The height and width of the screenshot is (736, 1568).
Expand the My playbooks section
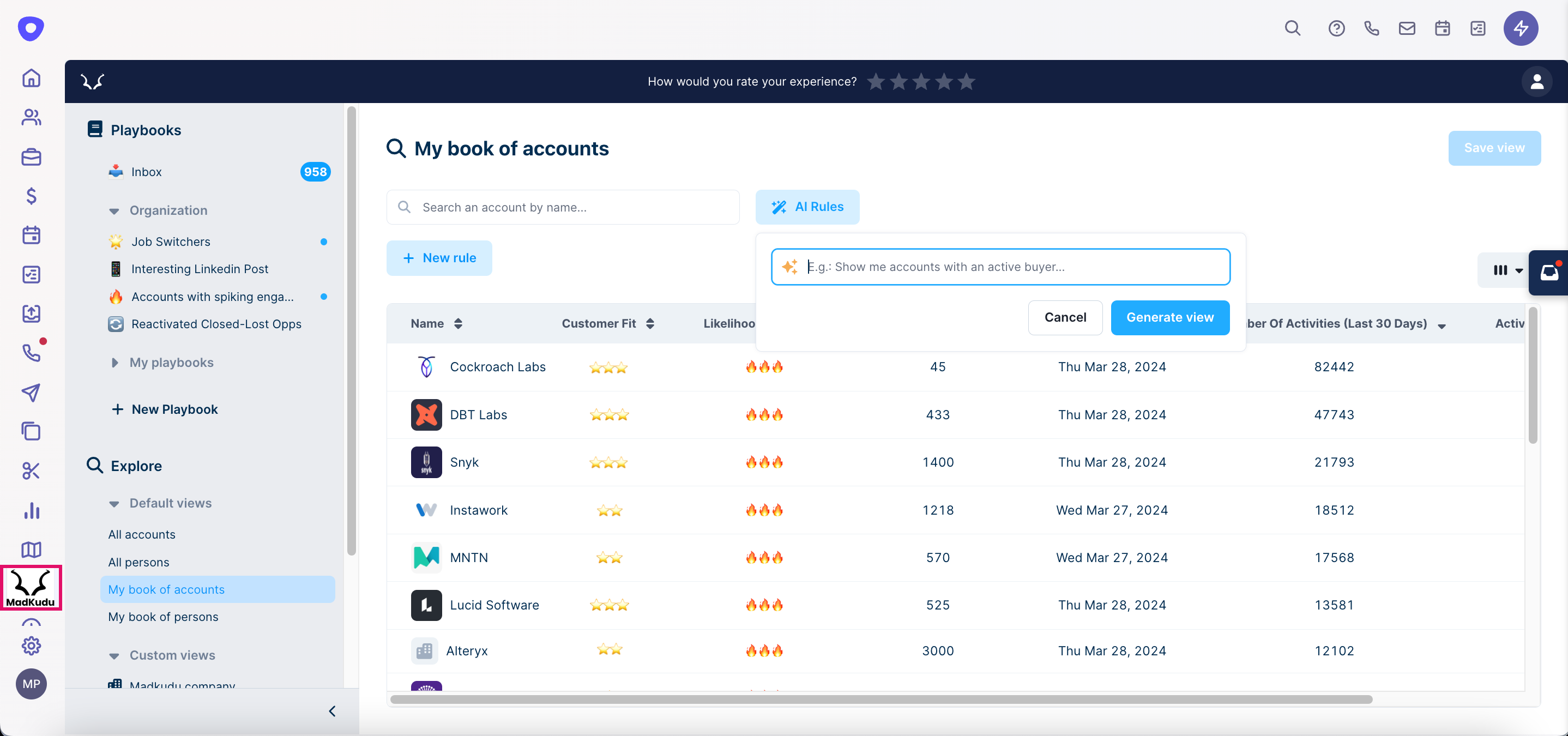(114, 363)
